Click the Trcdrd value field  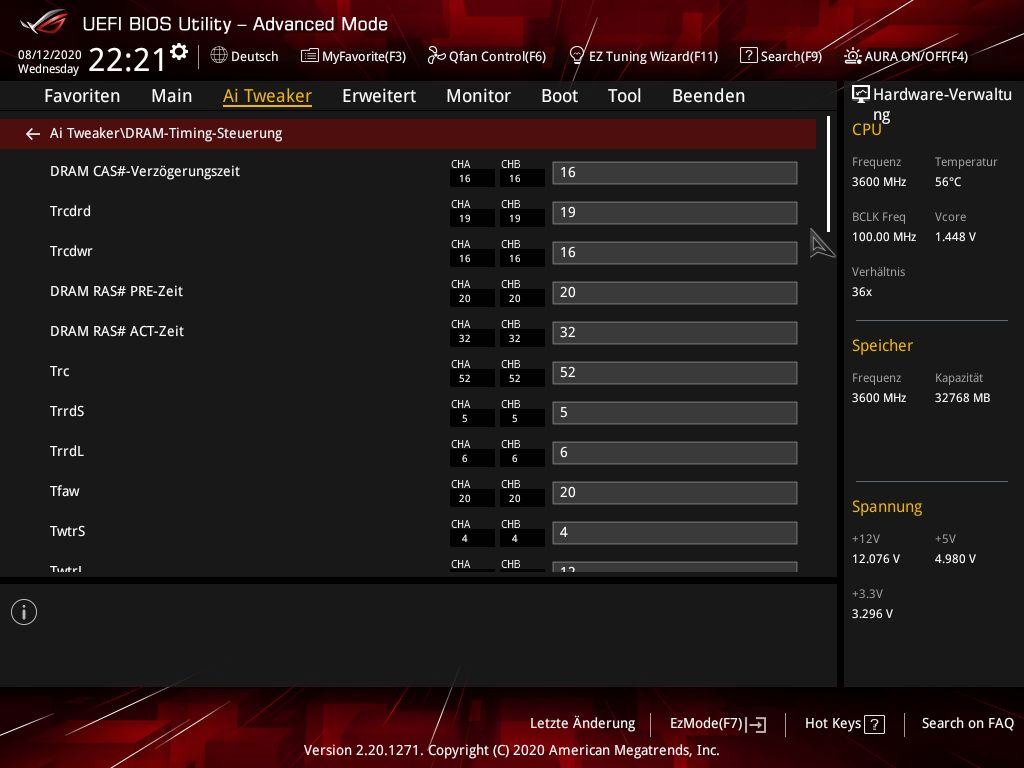(675, 213)
